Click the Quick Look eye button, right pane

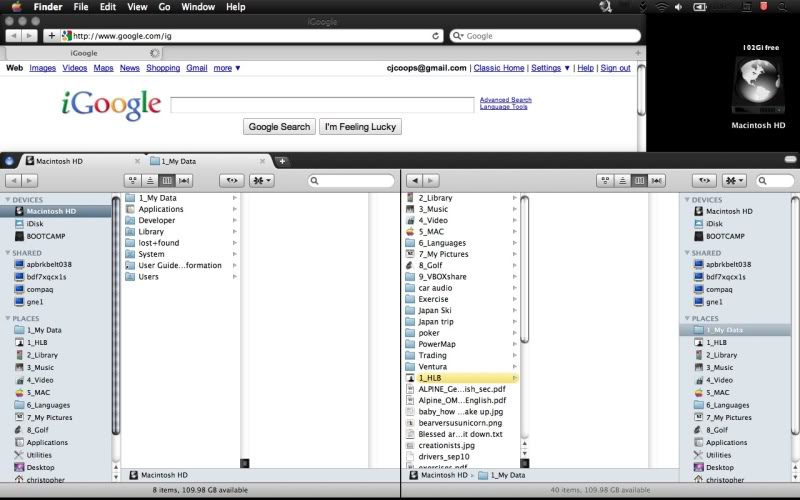coord(705,180)
